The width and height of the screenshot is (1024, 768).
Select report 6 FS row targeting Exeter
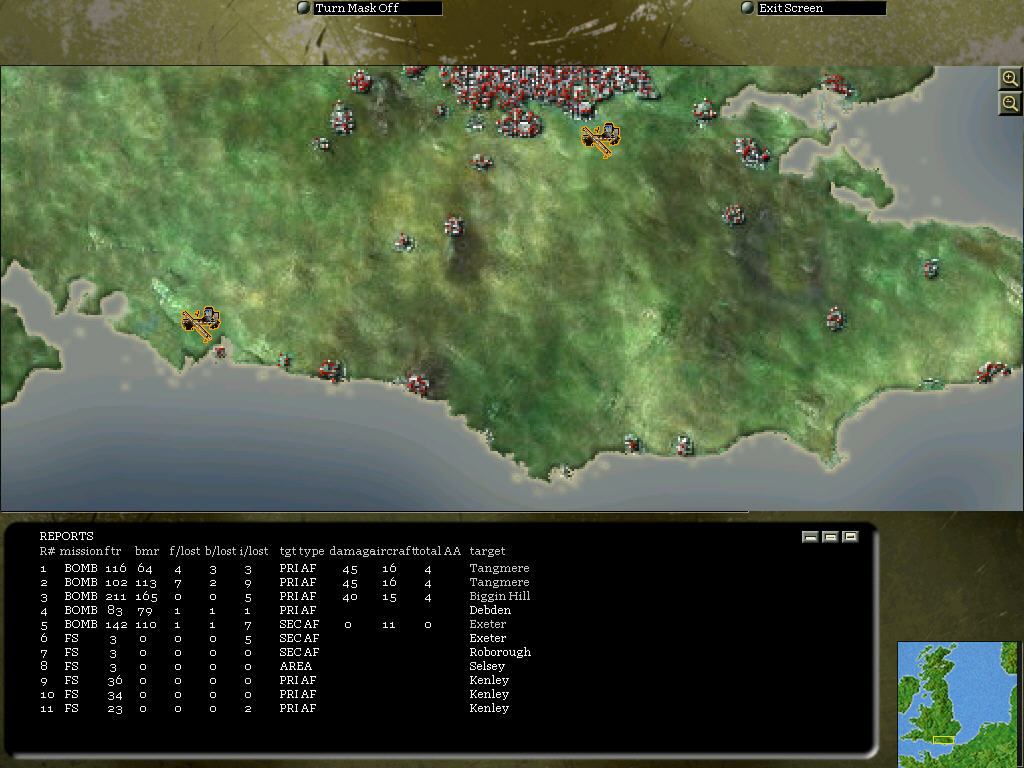(273, 638)
